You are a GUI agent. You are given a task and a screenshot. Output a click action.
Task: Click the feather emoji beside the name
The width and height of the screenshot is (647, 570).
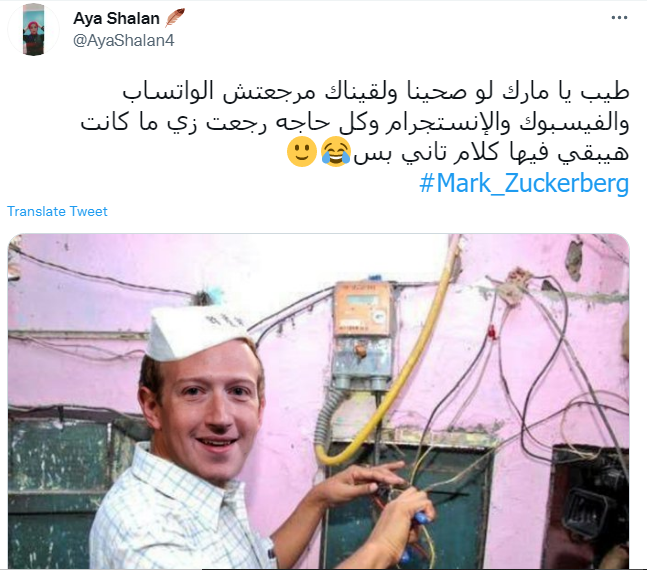(175, 18)
